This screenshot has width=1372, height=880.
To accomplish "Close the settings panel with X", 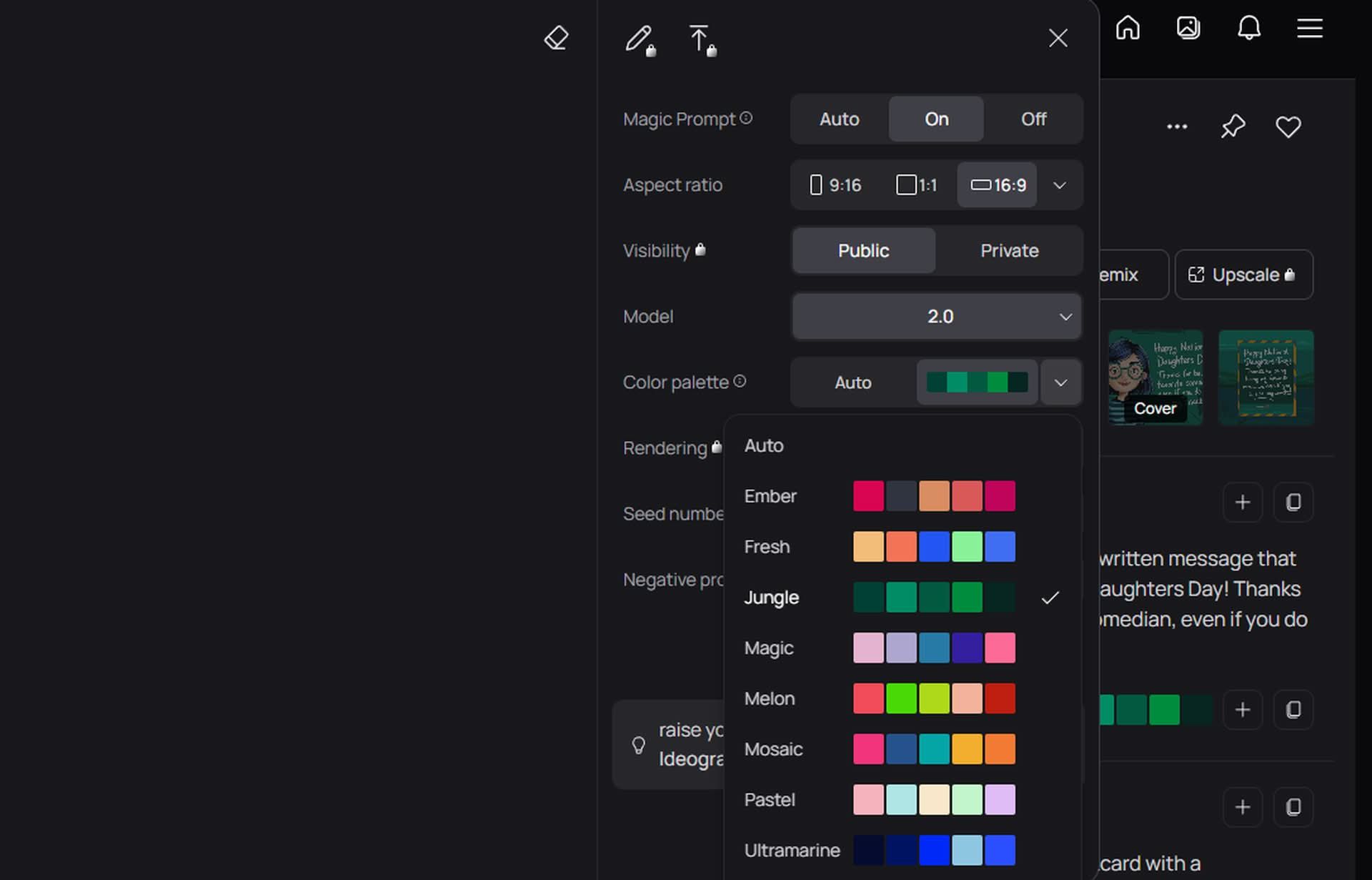I will tap(1058, 38).
